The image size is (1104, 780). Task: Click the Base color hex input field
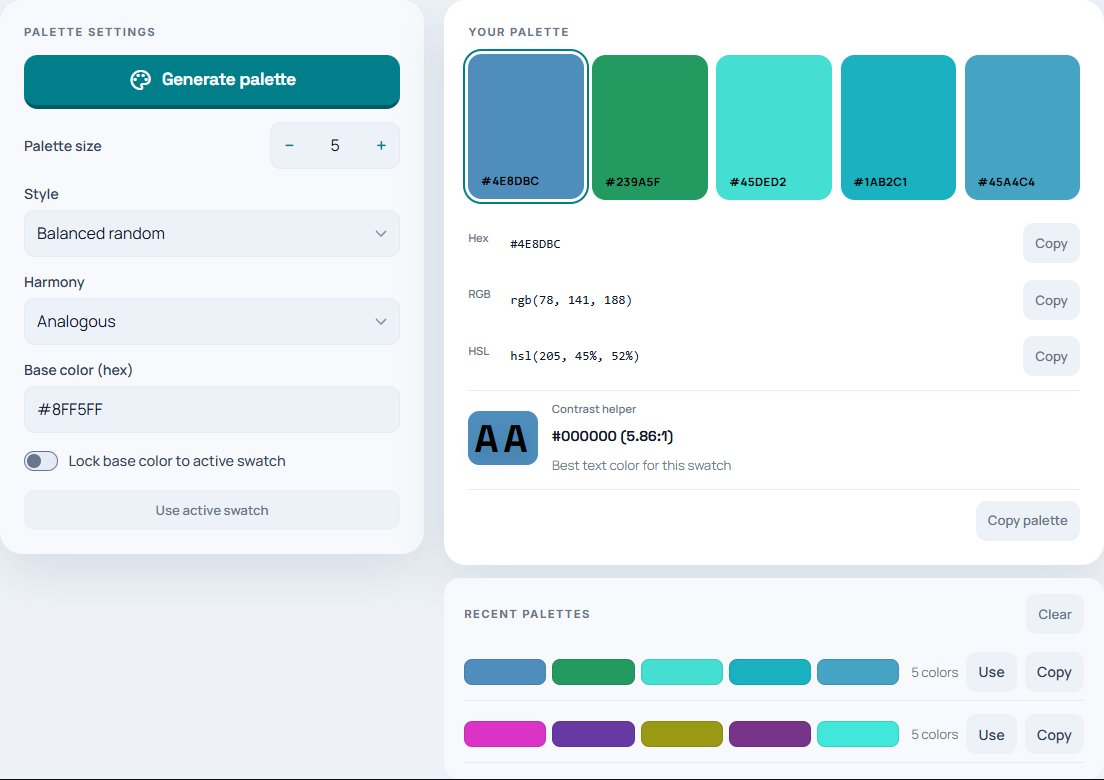pos(212,410)
